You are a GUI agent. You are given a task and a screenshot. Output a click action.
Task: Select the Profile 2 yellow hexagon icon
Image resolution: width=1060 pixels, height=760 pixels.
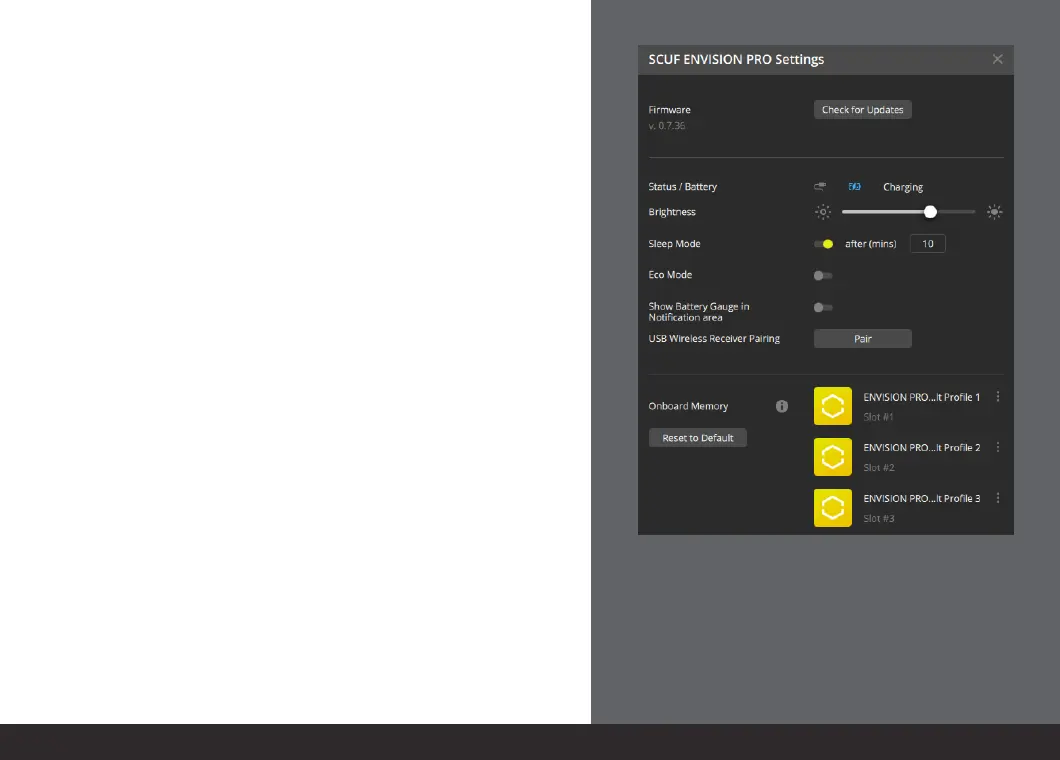point(833,456)
